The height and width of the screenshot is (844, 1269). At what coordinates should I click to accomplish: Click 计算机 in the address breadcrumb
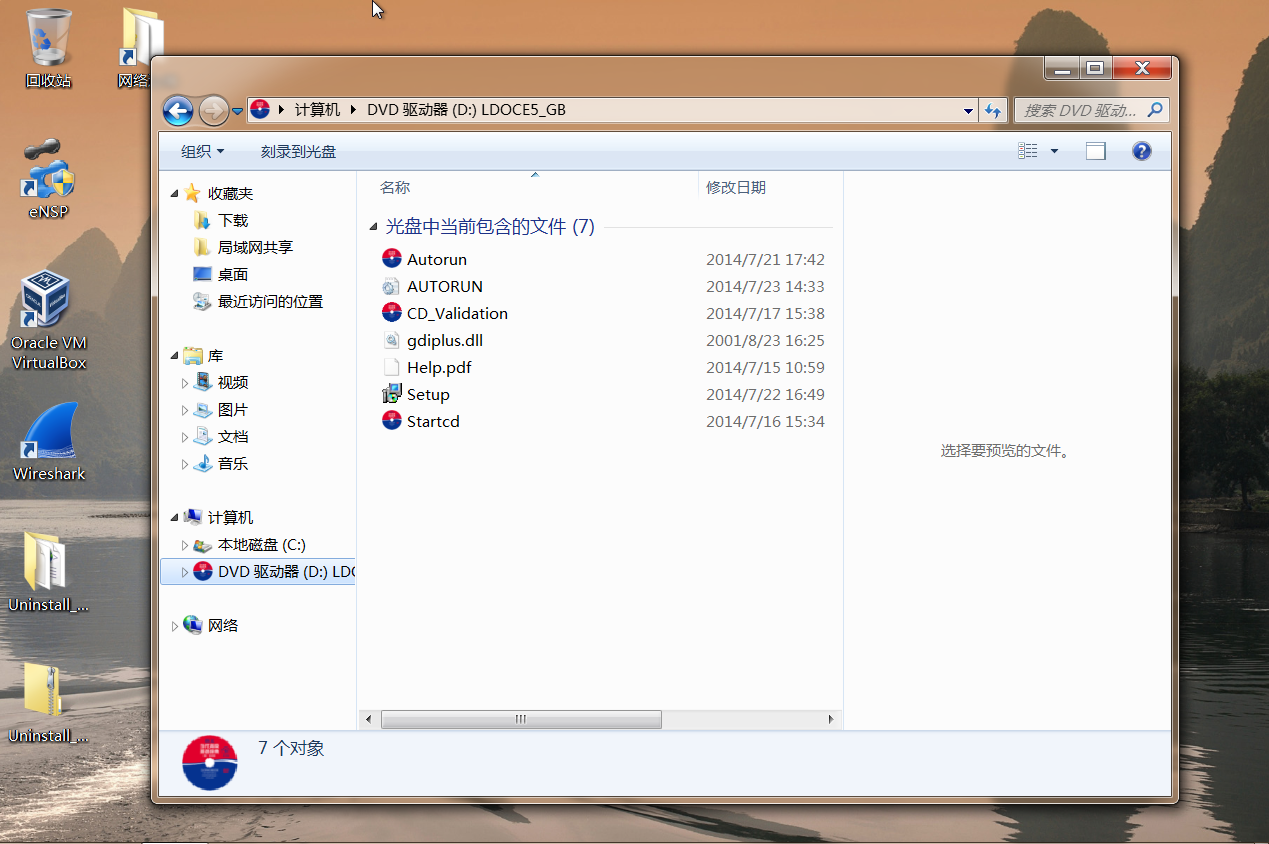coord(317,110)
